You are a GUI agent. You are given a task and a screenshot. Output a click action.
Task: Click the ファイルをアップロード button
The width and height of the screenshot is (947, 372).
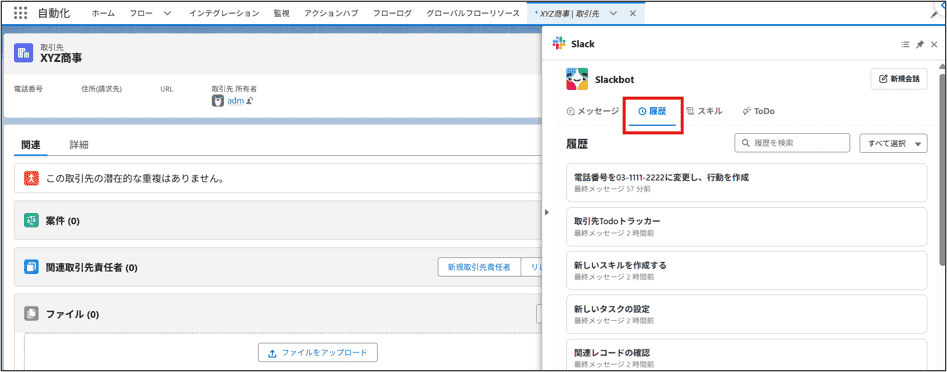point(318,353)
